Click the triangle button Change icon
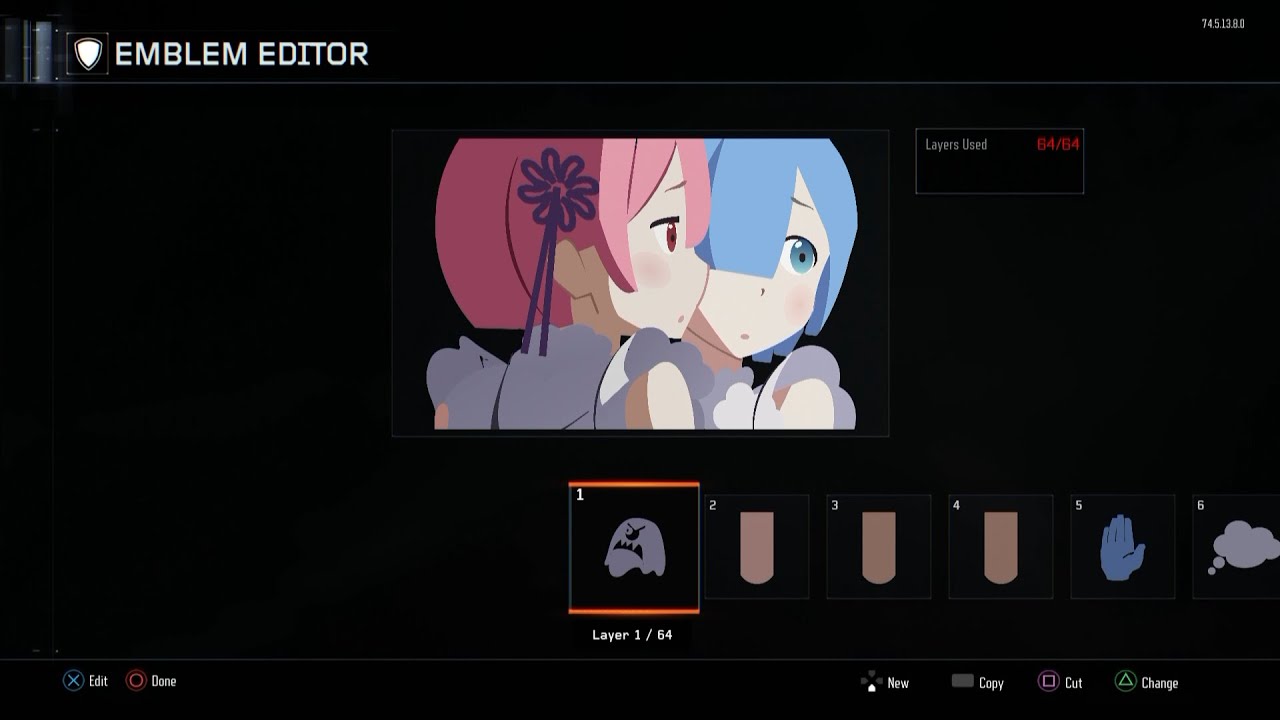The height and width of the screenshot is (720, 1280). [1125, 682]
